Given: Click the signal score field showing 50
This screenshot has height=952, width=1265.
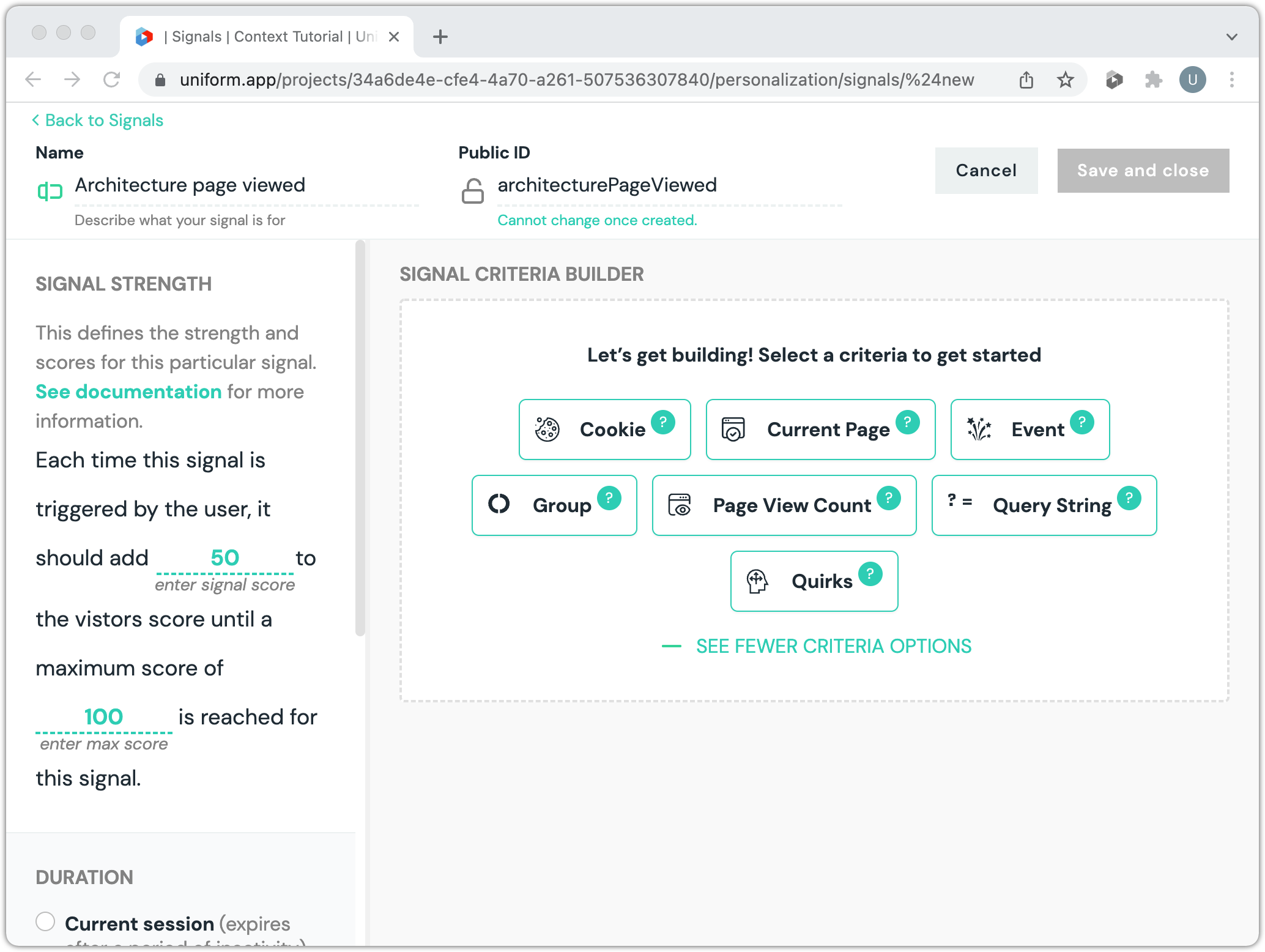Looking at the screenshot, I should [x=224, y=558].
